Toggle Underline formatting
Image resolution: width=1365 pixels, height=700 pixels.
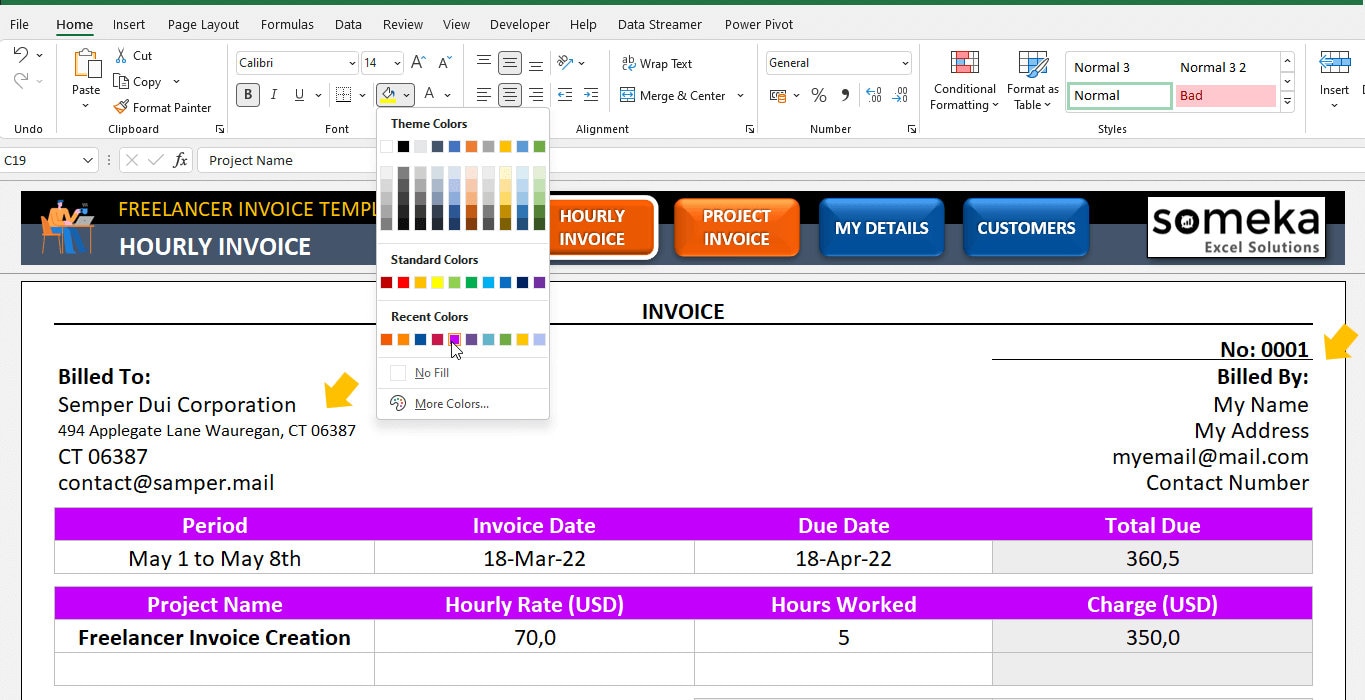pyautogui.click(x=299, y=95)
